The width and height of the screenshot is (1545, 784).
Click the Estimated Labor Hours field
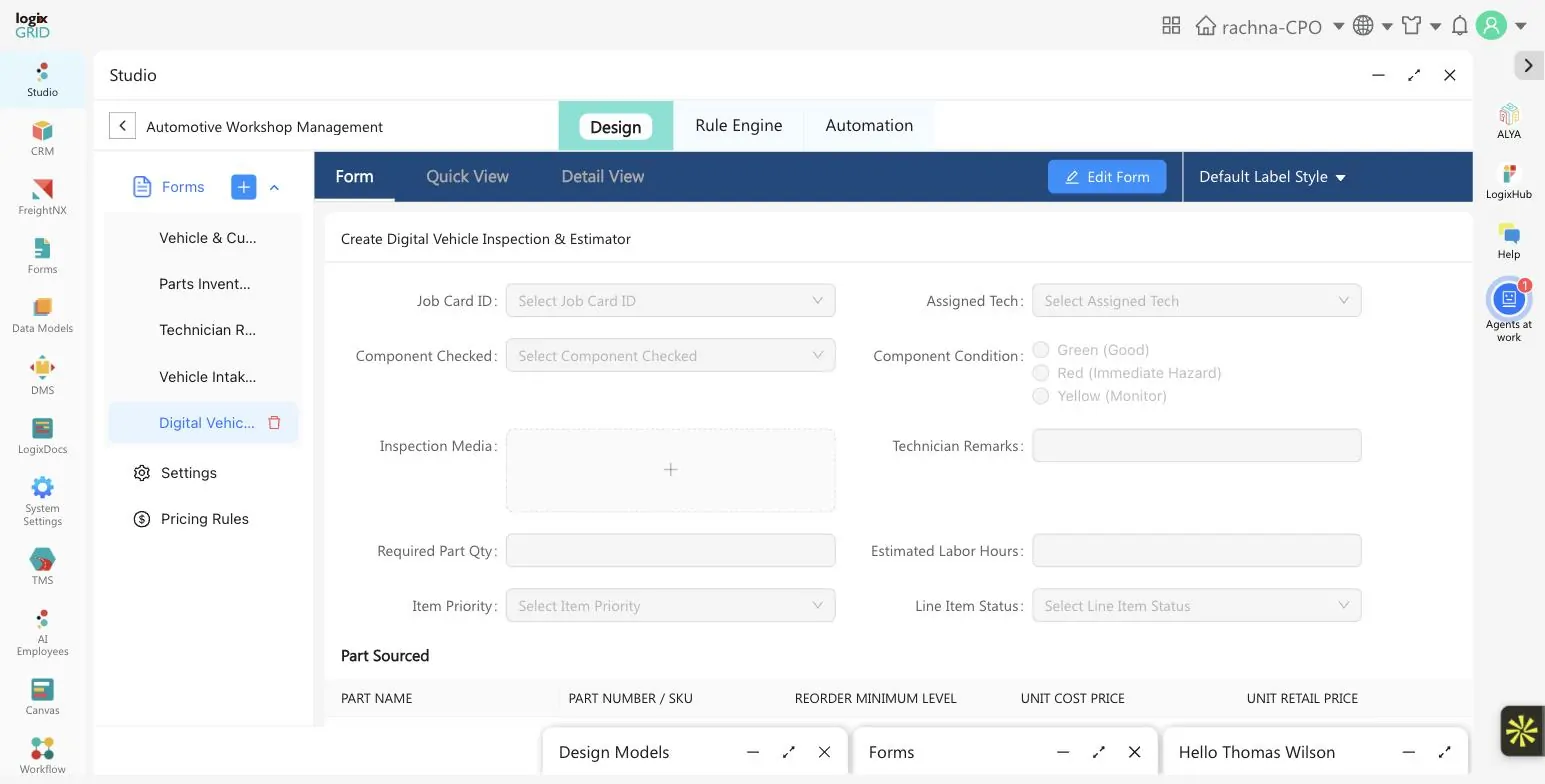click(1196, 551)
